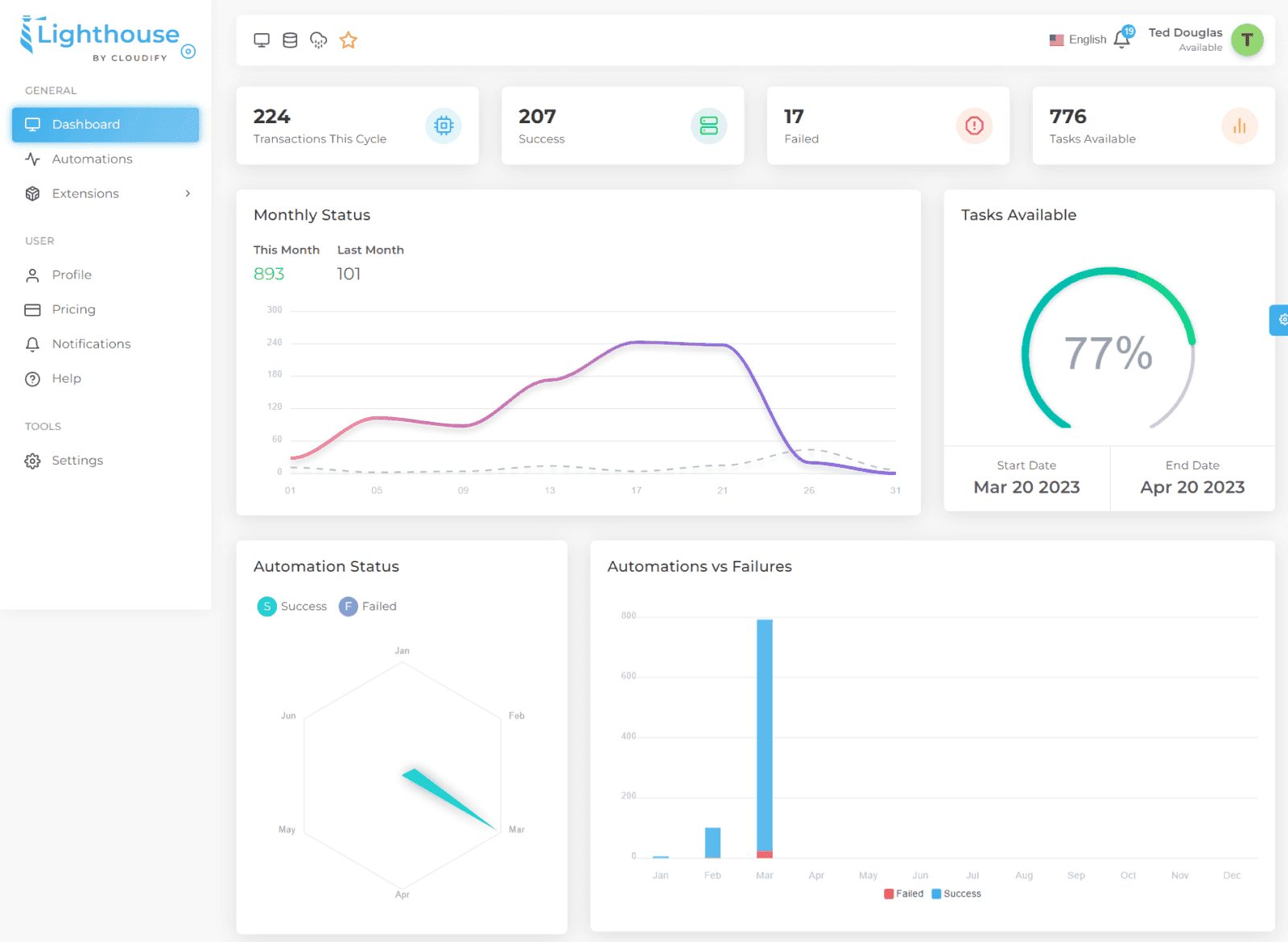Click the Help question mark icon in sidebar
Screen dimensions: 1288x942
[32, 379]
